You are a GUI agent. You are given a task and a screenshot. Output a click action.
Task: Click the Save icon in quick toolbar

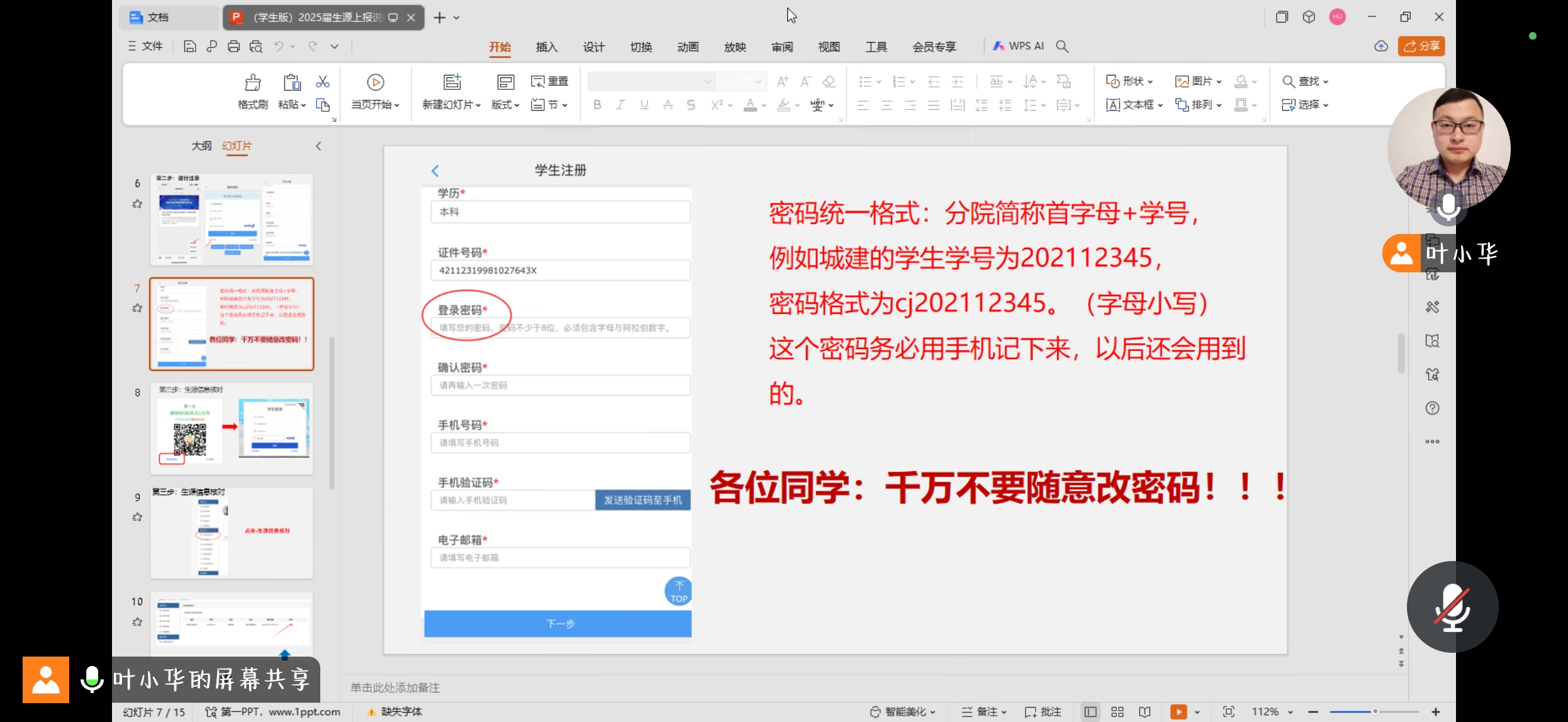[189, 46]
